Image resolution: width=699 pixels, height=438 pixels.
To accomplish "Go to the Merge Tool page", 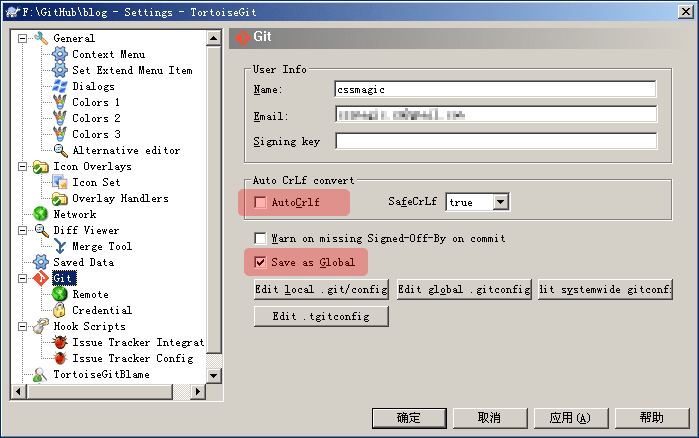I will (102, 246).
